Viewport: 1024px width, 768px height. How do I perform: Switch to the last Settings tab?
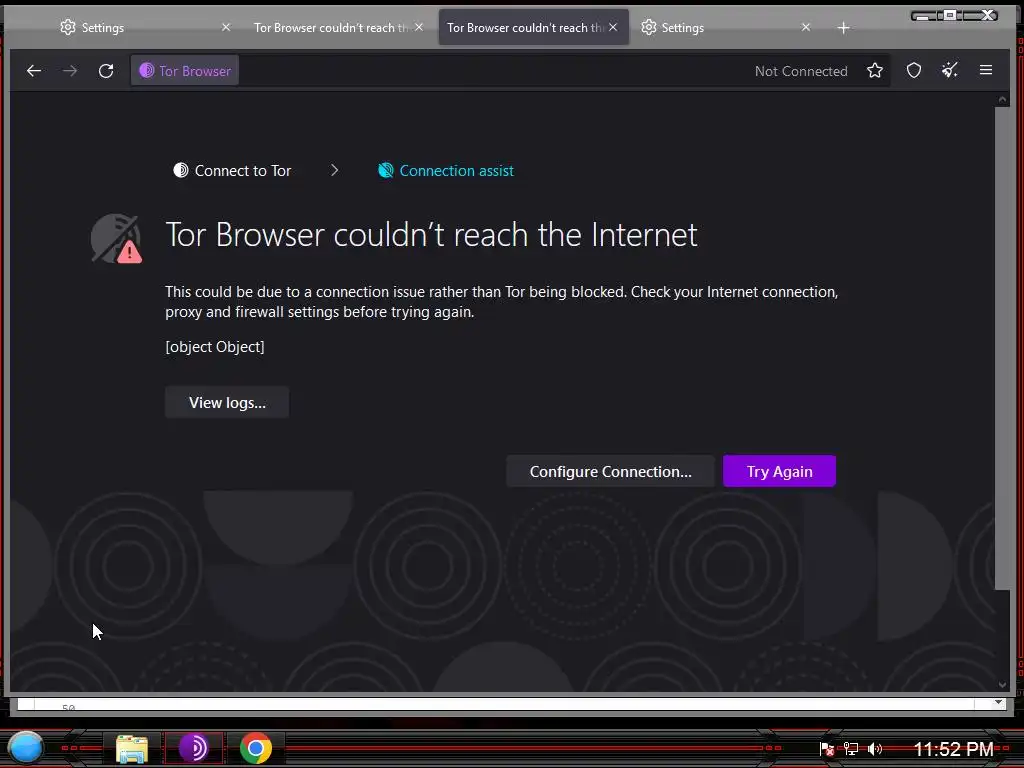(727, 27)
